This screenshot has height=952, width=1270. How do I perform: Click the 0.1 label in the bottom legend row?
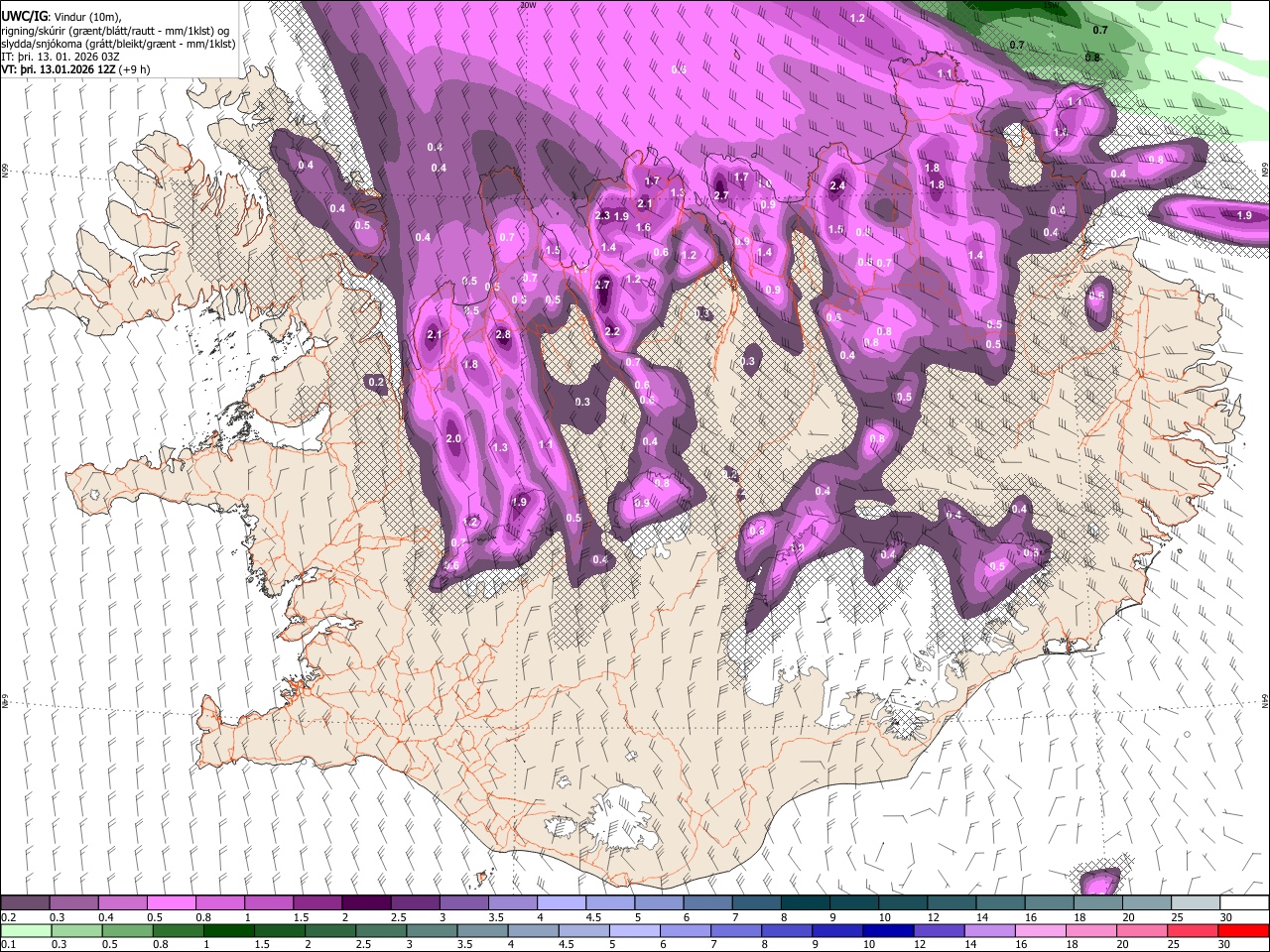8,945
